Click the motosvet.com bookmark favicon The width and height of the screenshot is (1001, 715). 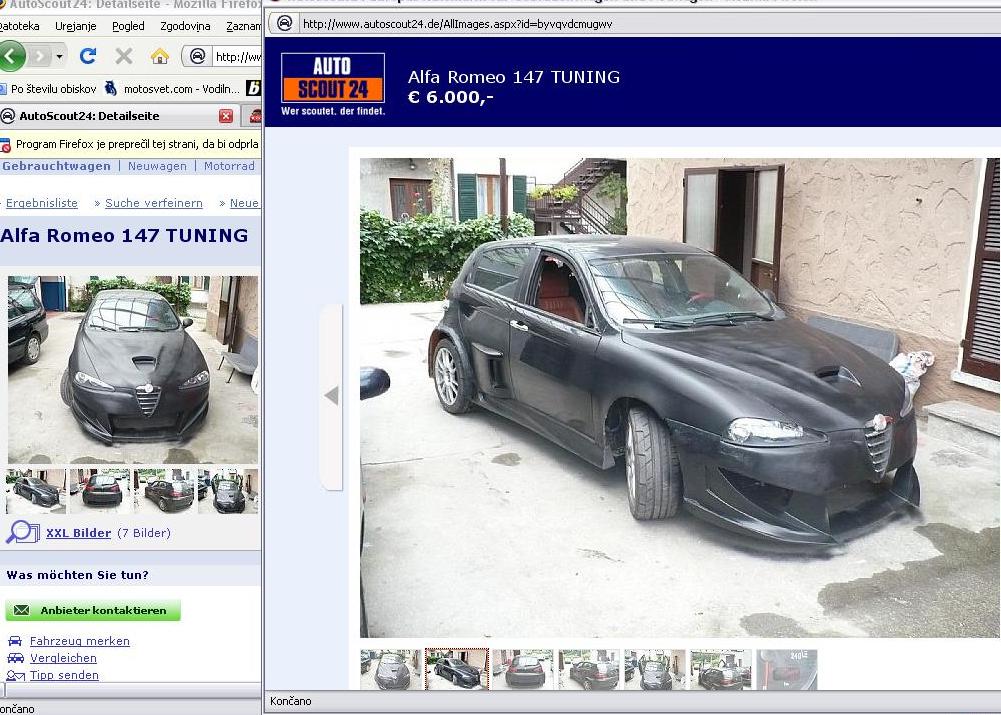tap(111, 89)
